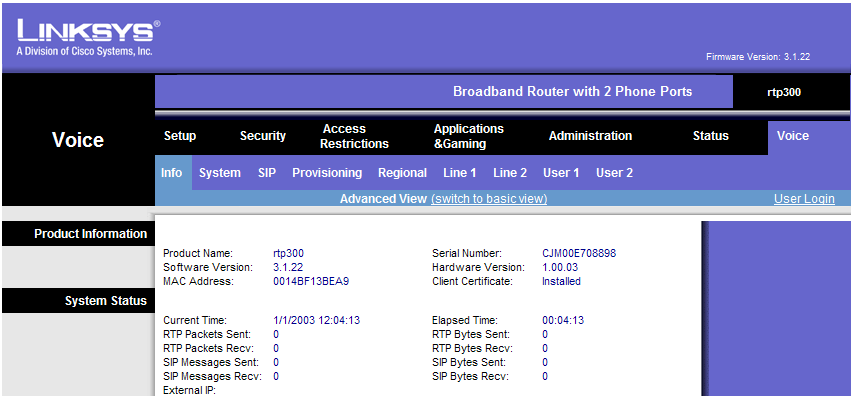Screen dimensions: 853x396
Task: Click the switch to basic view link
Action: 489,199
